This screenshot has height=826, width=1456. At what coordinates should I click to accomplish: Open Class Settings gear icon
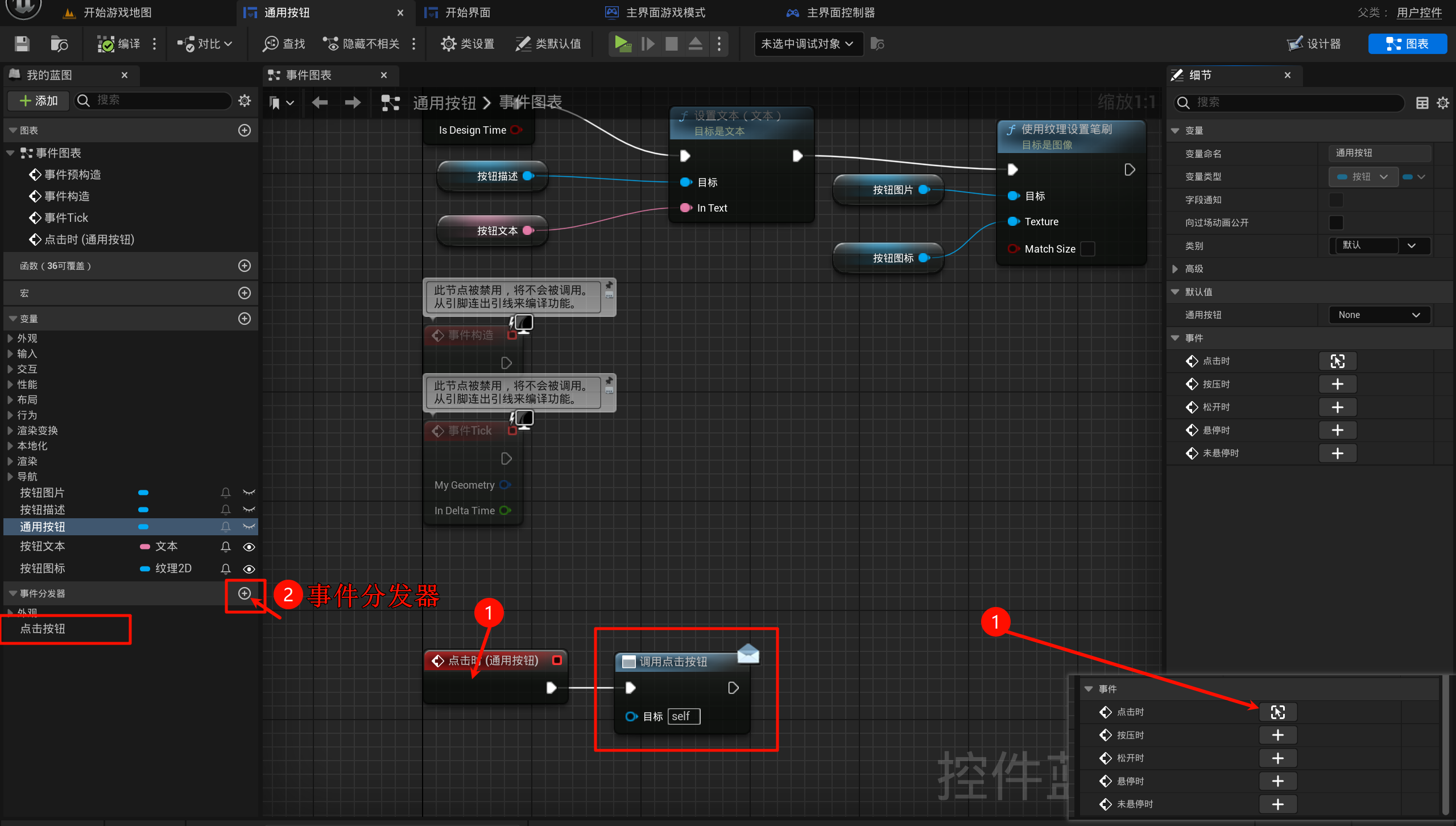(x=448, y=44)
